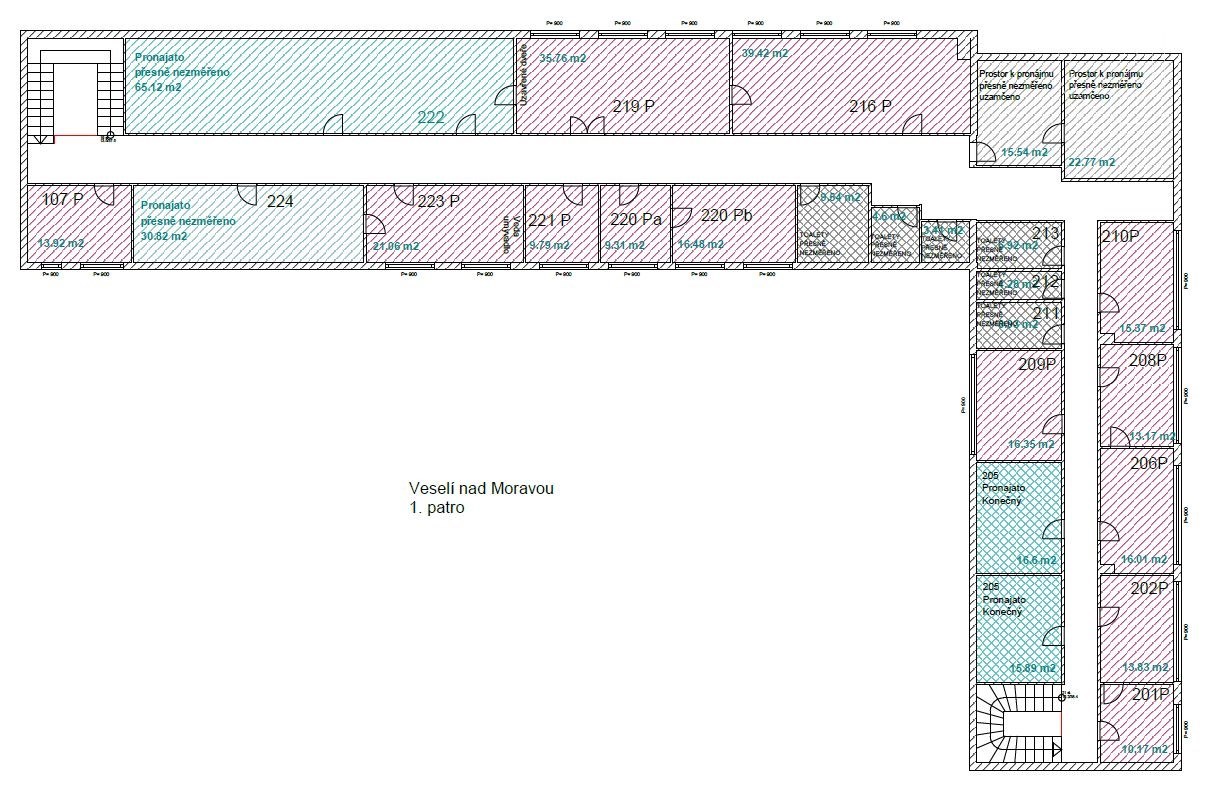Click the double door symbol in room 219 P
This screenshot has width=1208, height=801.
point(587,125)
